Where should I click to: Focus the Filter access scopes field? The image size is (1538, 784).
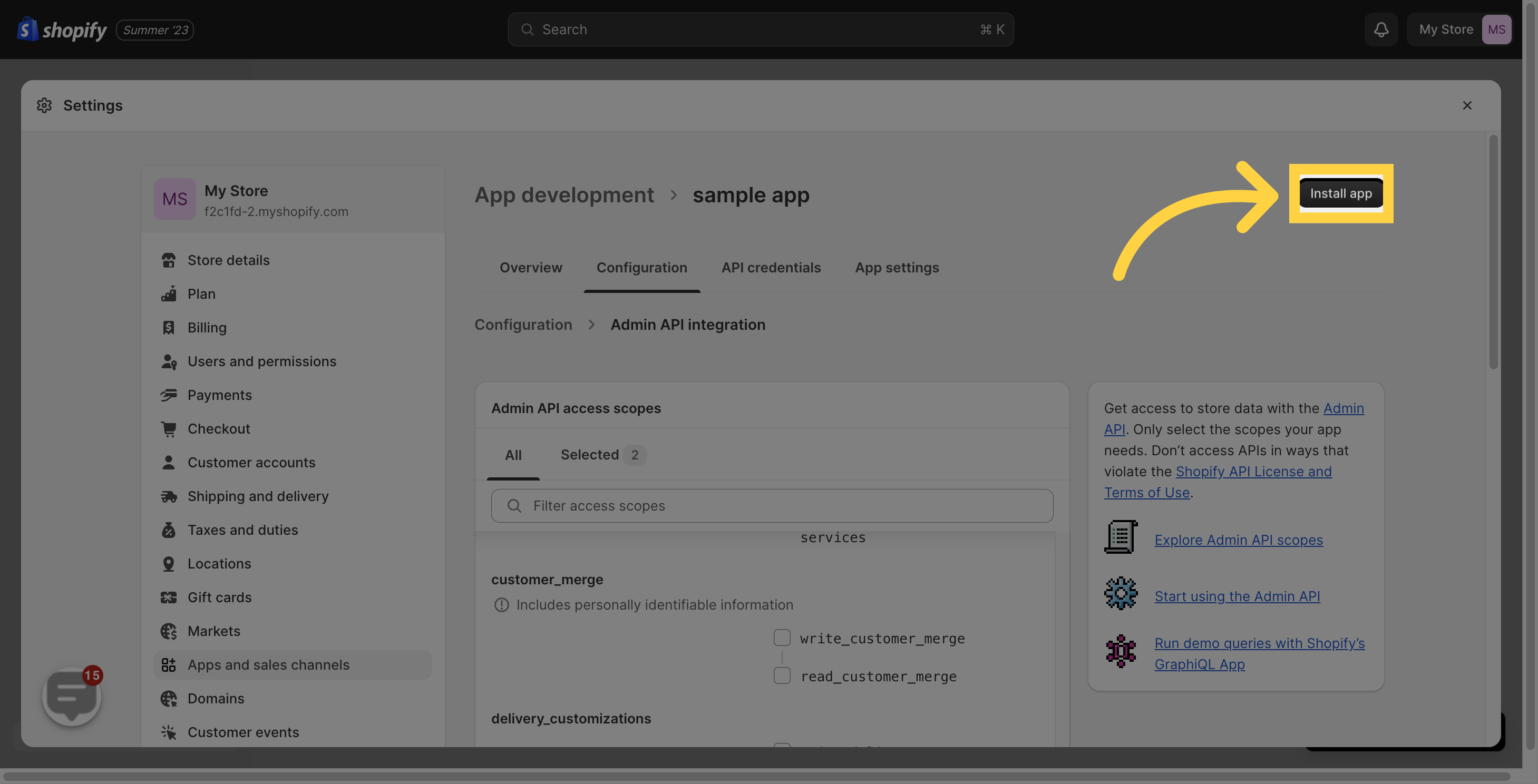[x=772, y=506]
